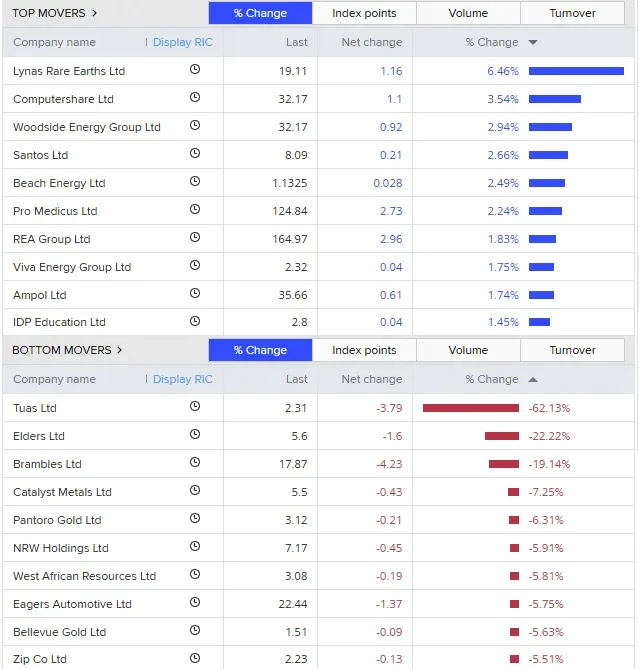Toggle Display RIC in Top Movers header

[183, 42]
